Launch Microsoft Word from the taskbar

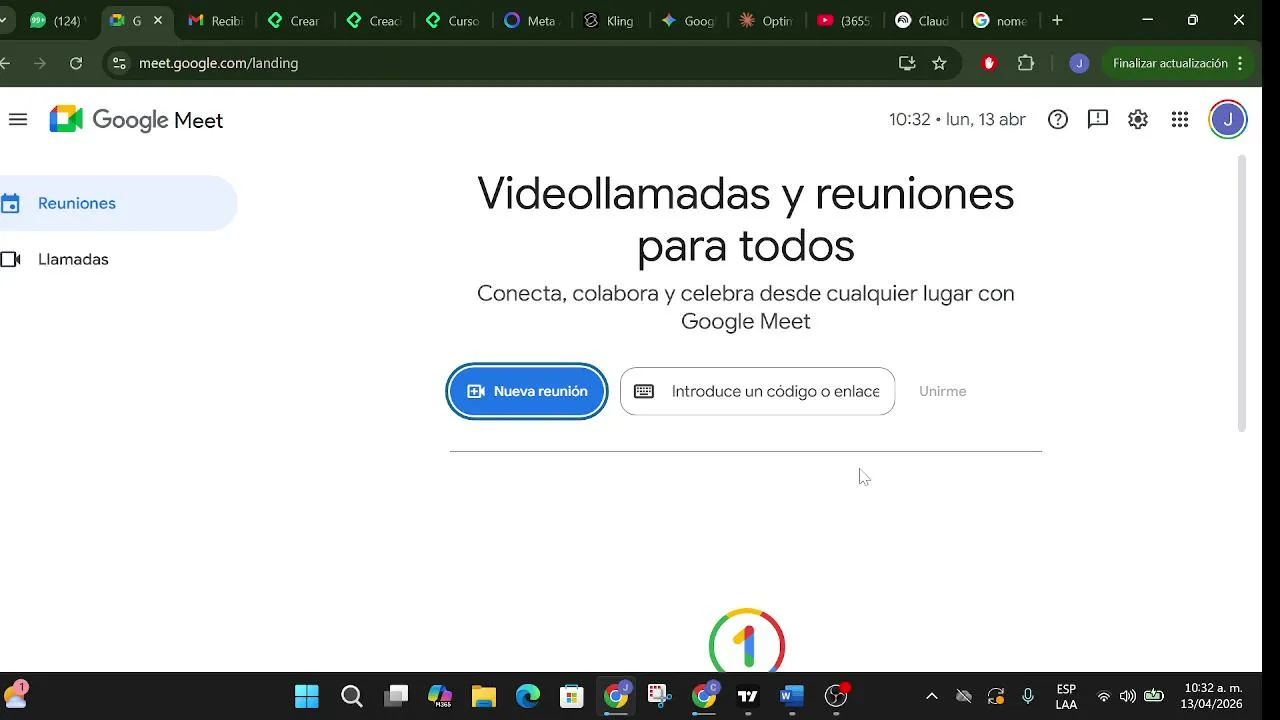click(x=792, y=696)
